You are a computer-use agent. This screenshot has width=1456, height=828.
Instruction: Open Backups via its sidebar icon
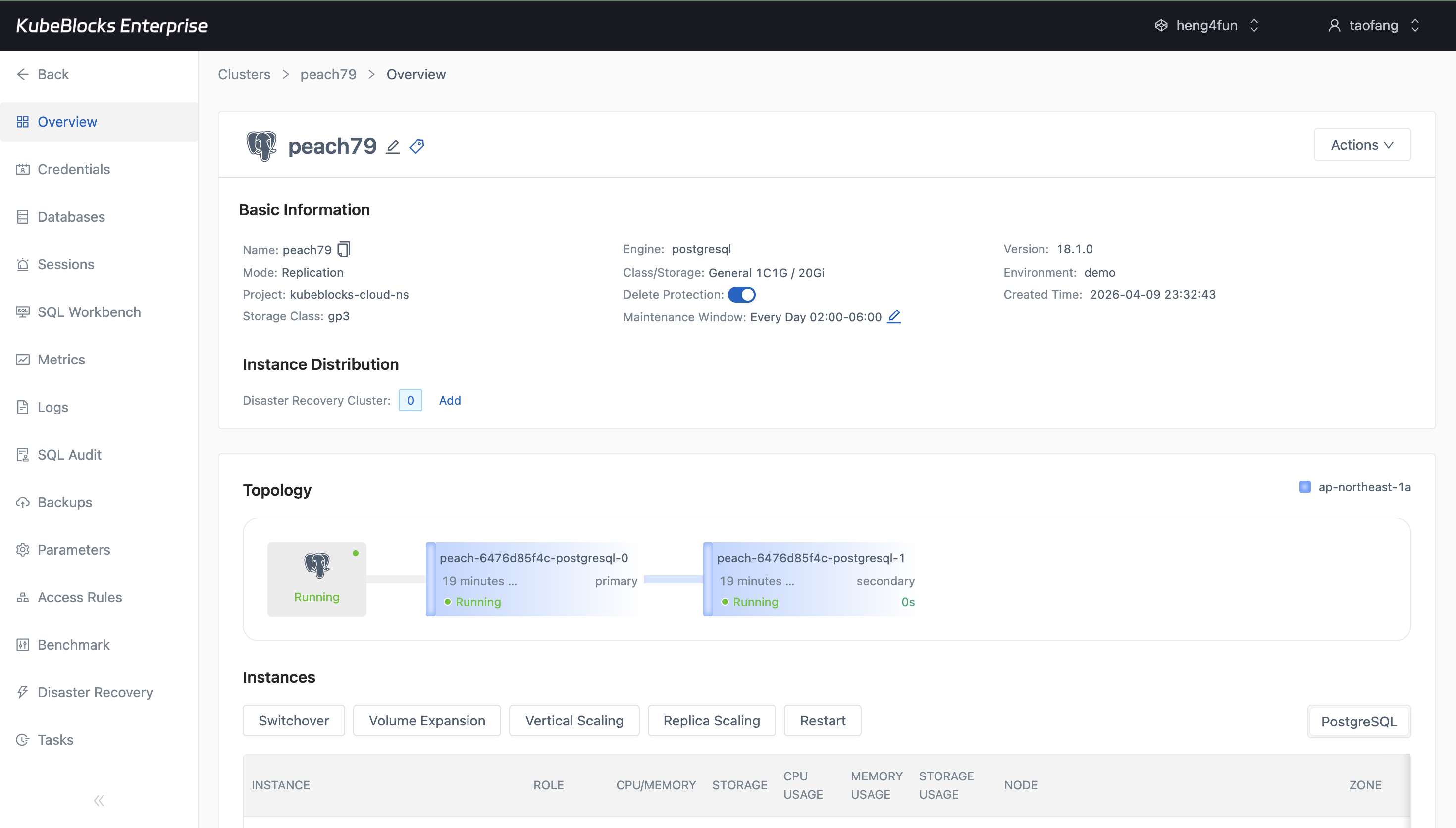[x=23, y=502]
